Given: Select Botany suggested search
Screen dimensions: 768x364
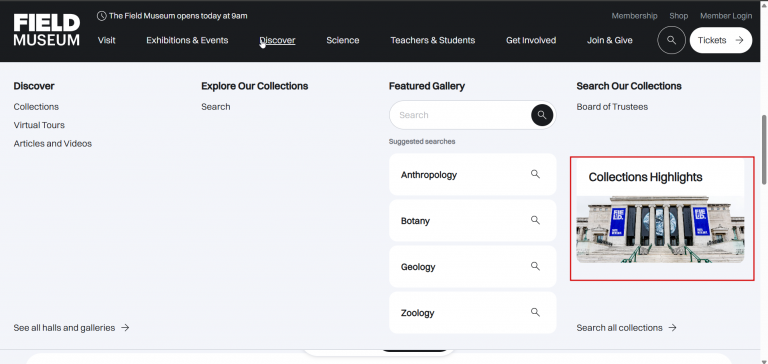Looking at the screenshot, I should [473, 220].
